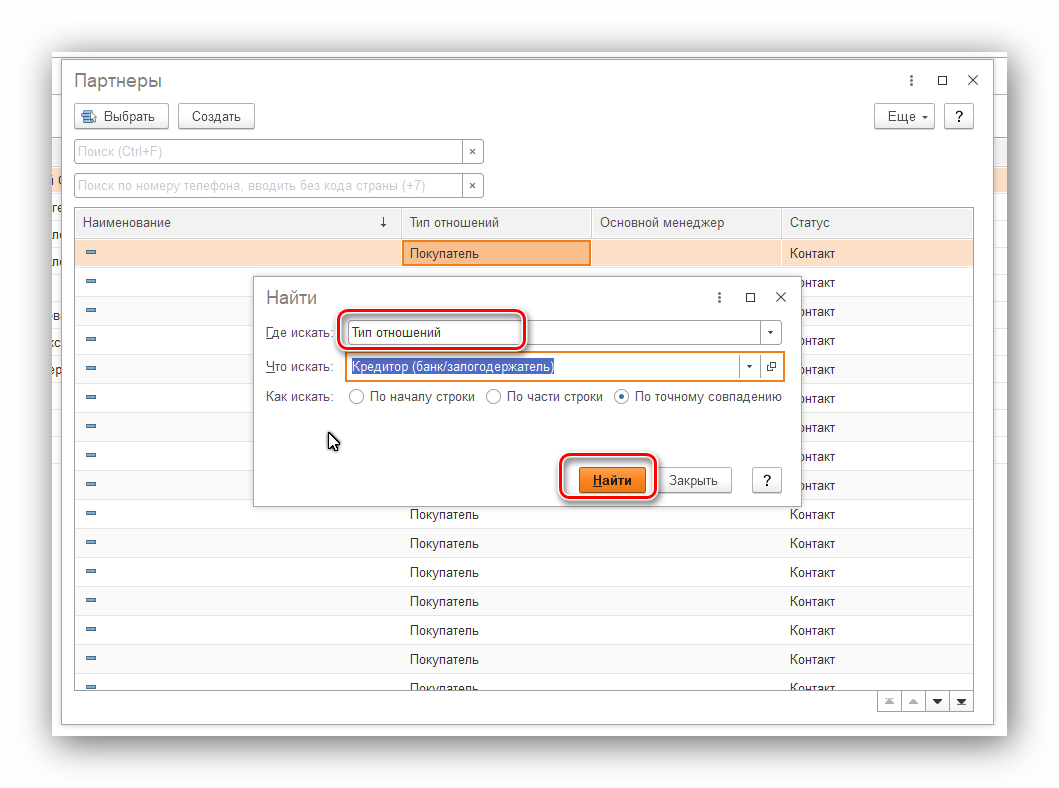Click the Выбрать button in Партнеры
1059x788 pixels.
click(122, 116)
